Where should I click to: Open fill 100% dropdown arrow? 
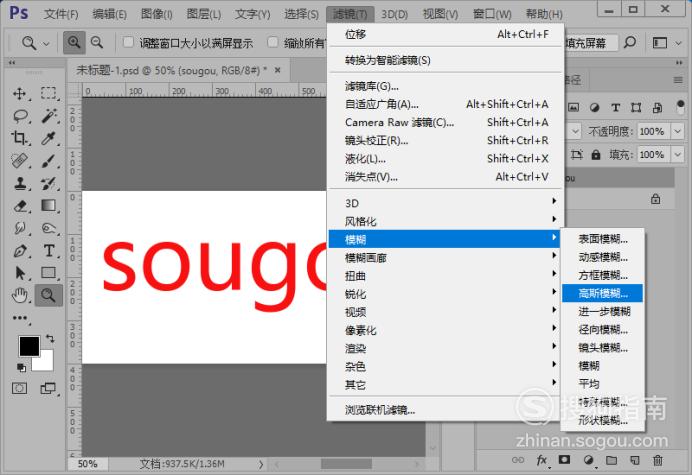677,155
